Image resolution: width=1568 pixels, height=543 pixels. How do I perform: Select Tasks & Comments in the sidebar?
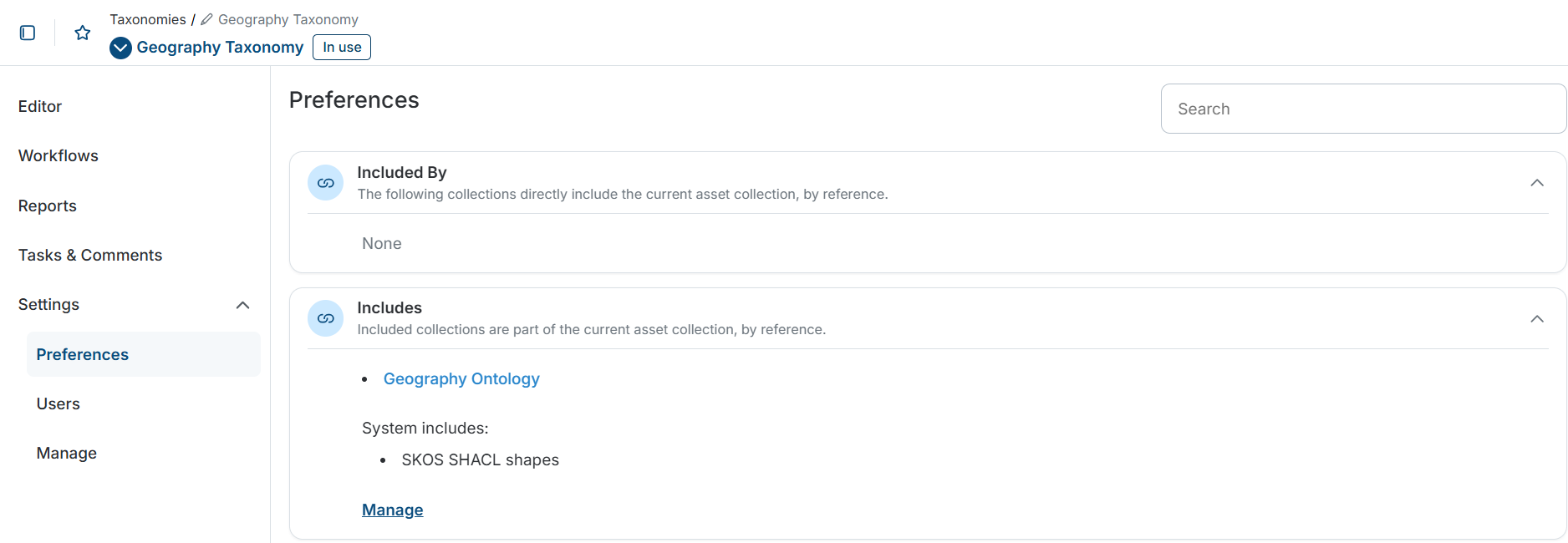click(89, 255)
